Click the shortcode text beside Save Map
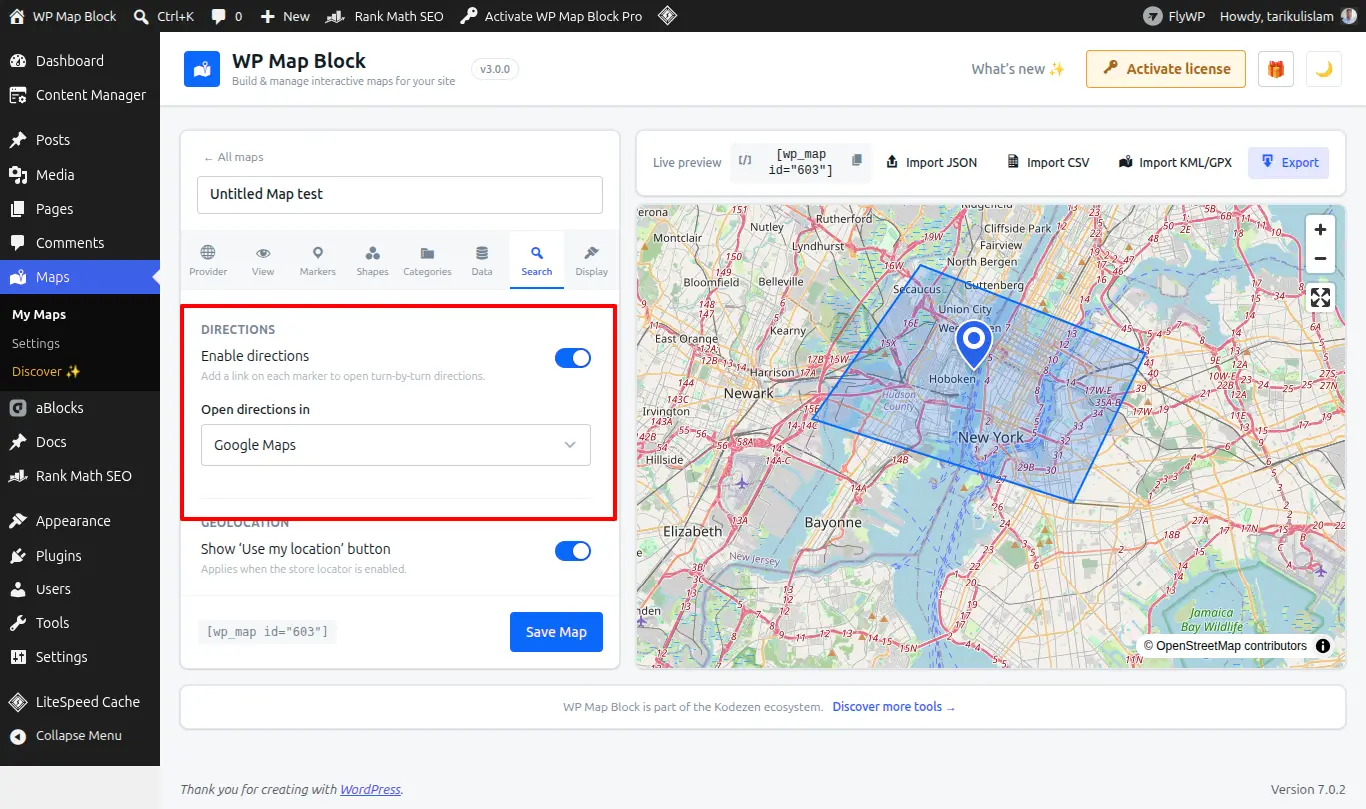Viewport: 1366px width, 809px height. point(267,632)
